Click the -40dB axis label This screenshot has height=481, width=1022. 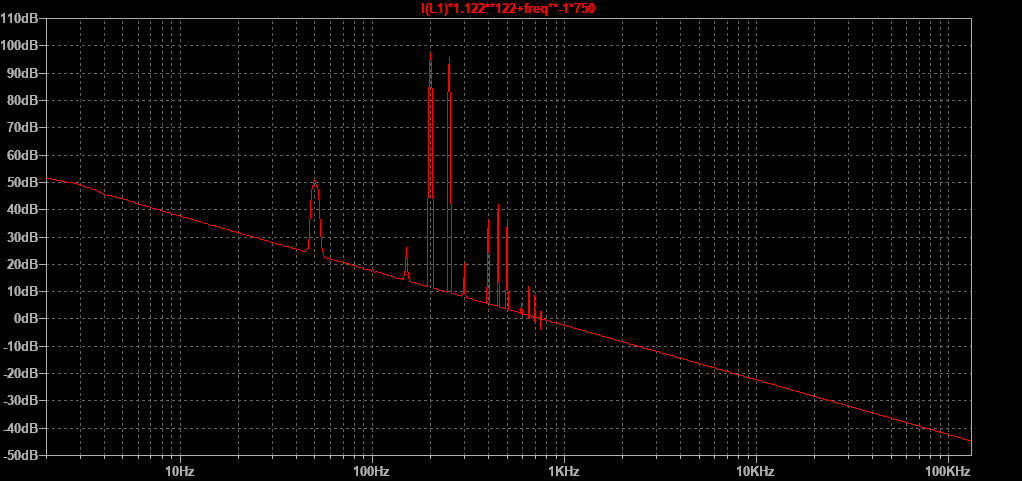(20, 428)
